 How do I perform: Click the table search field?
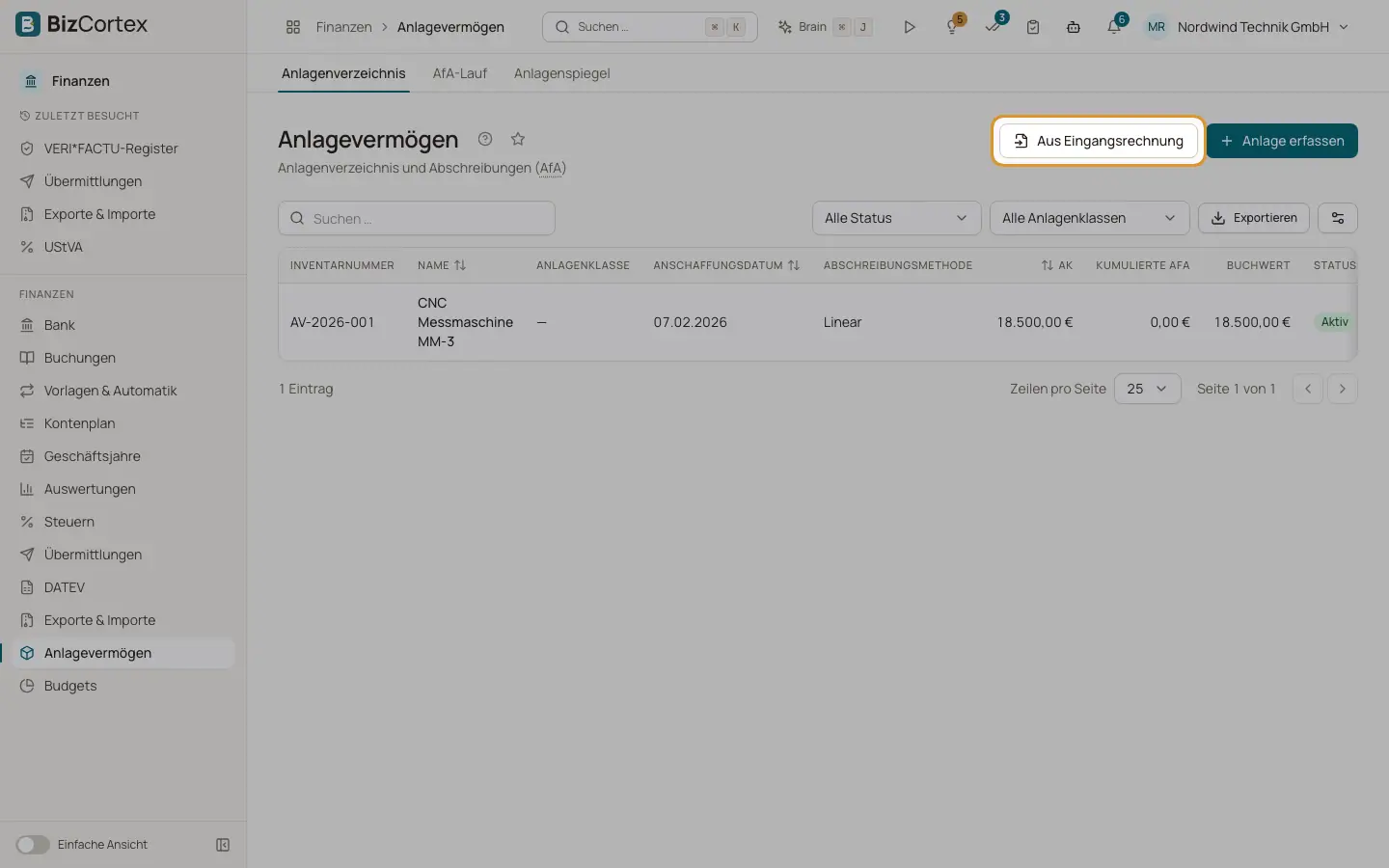click(x=417, y=218)
